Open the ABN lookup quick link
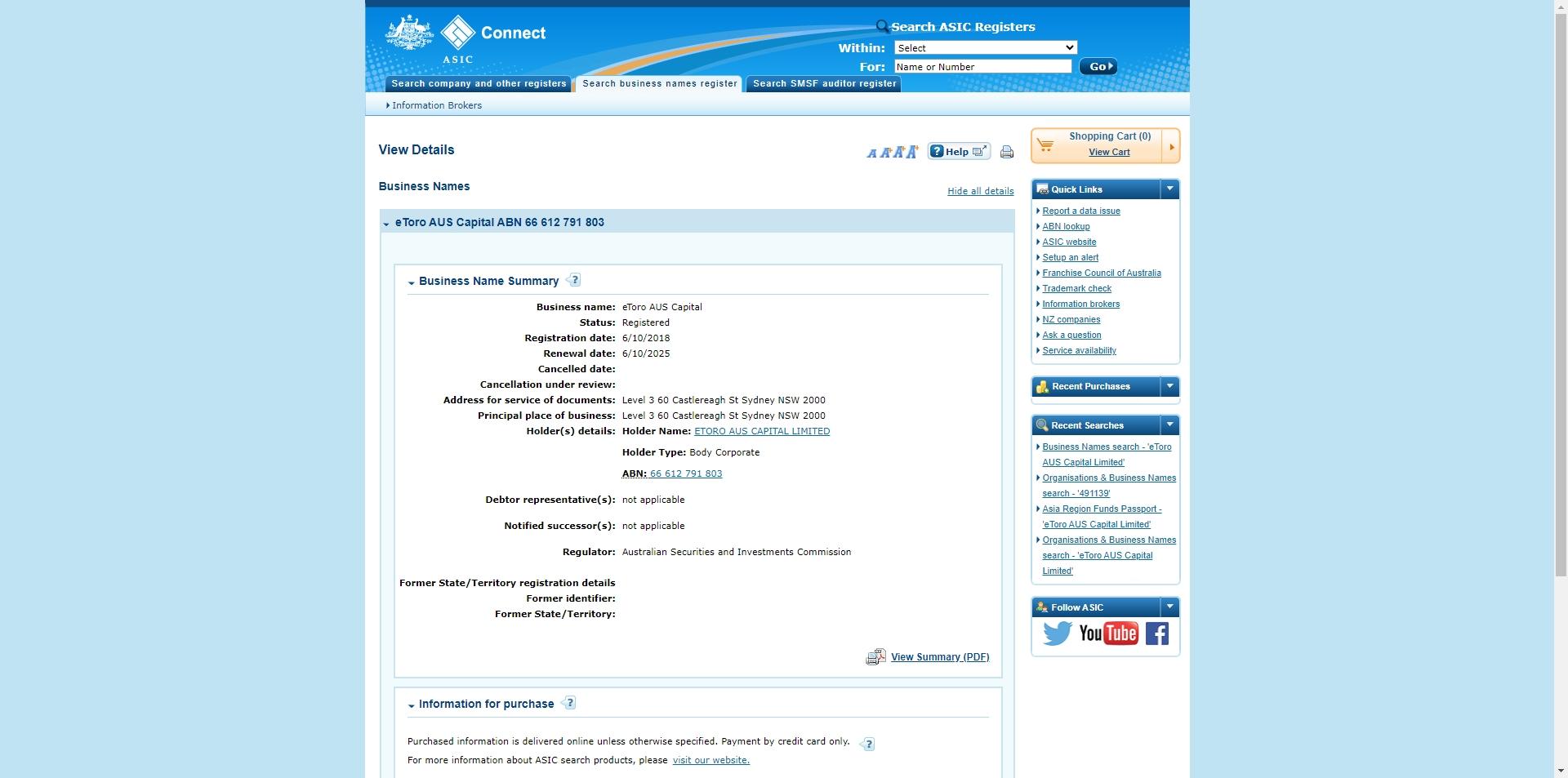1568x778 pixels. coord(1066,227)
